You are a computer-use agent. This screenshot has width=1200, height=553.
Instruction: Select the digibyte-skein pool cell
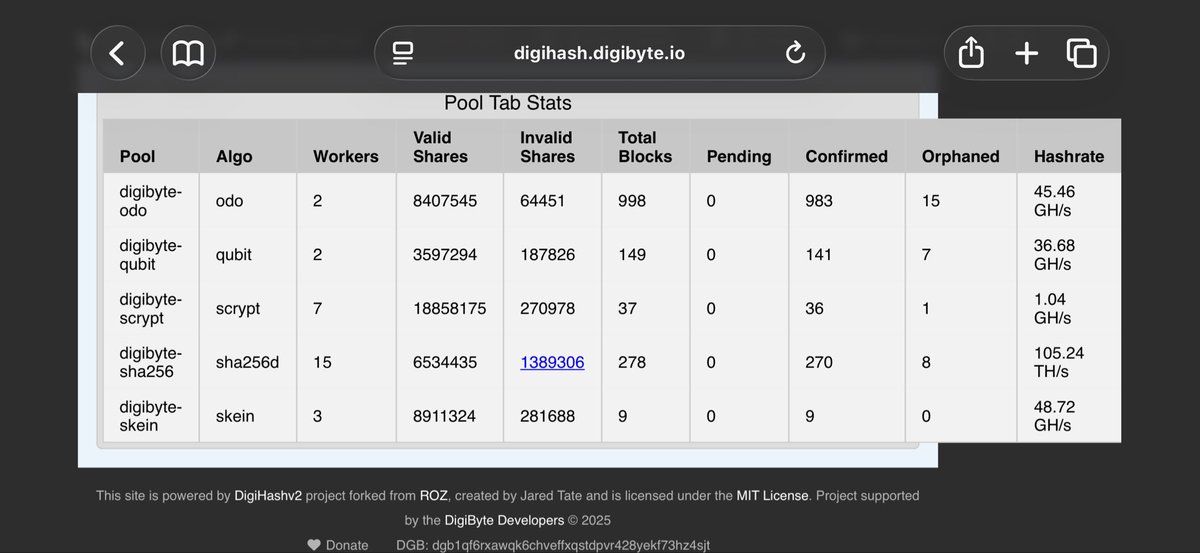click(151, 416)
